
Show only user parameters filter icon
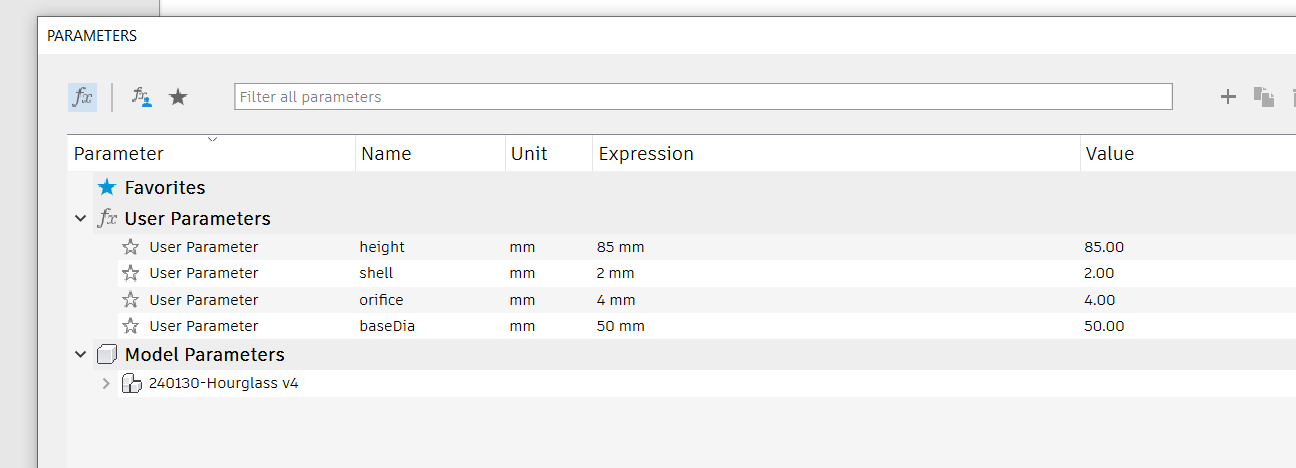click(x=142, y=97)
